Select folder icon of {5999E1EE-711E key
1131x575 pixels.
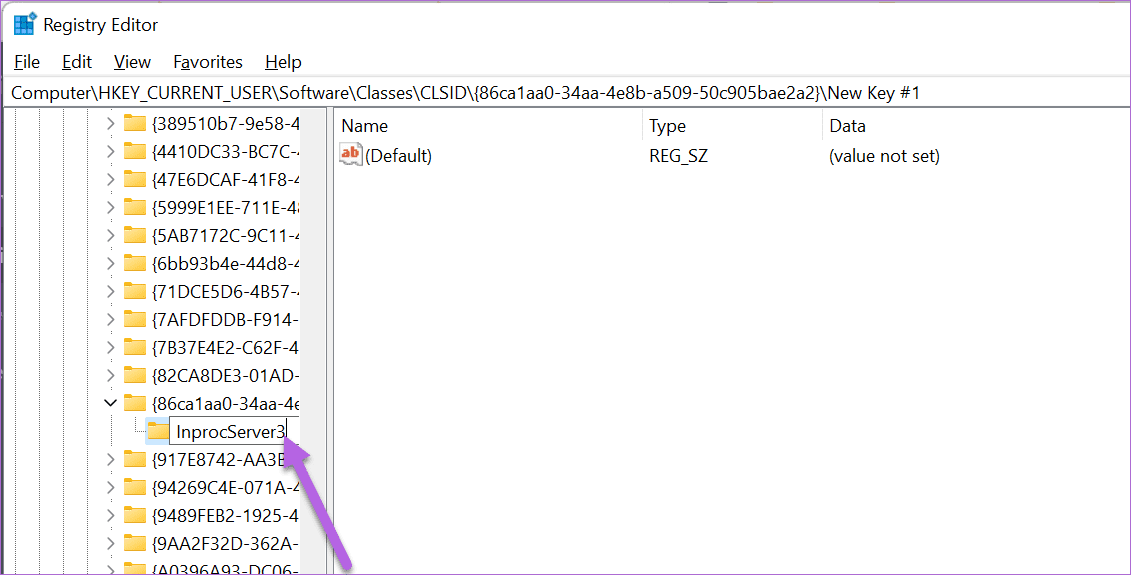click(135, 207)
